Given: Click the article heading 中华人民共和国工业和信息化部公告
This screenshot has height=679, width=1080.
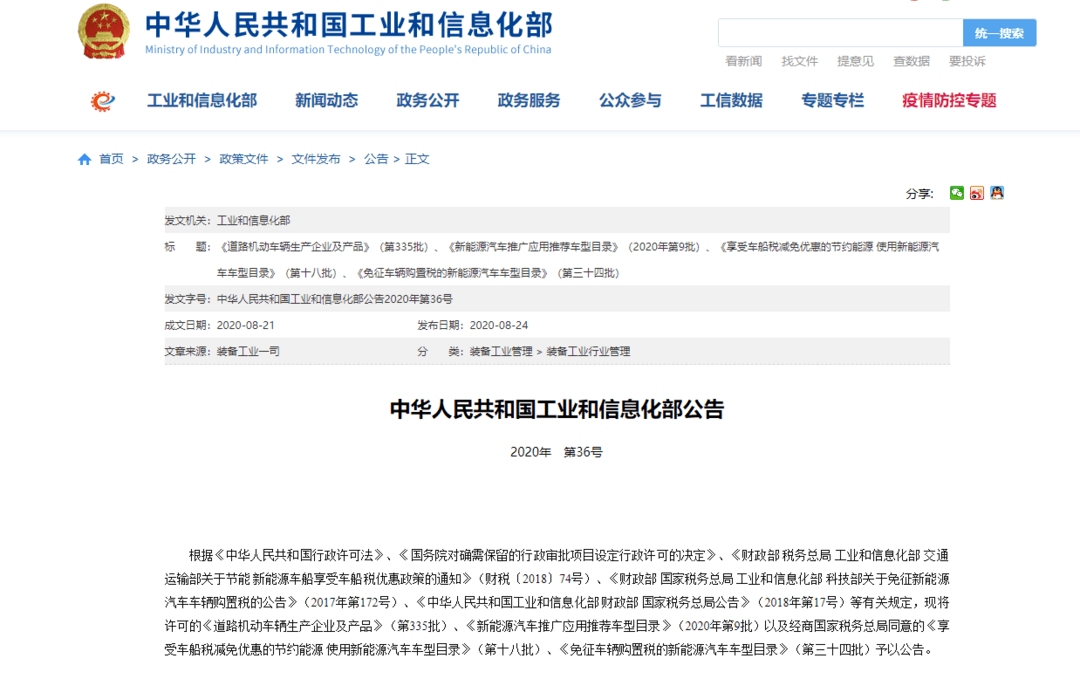Looking at the screenshot, I should 557,410.
